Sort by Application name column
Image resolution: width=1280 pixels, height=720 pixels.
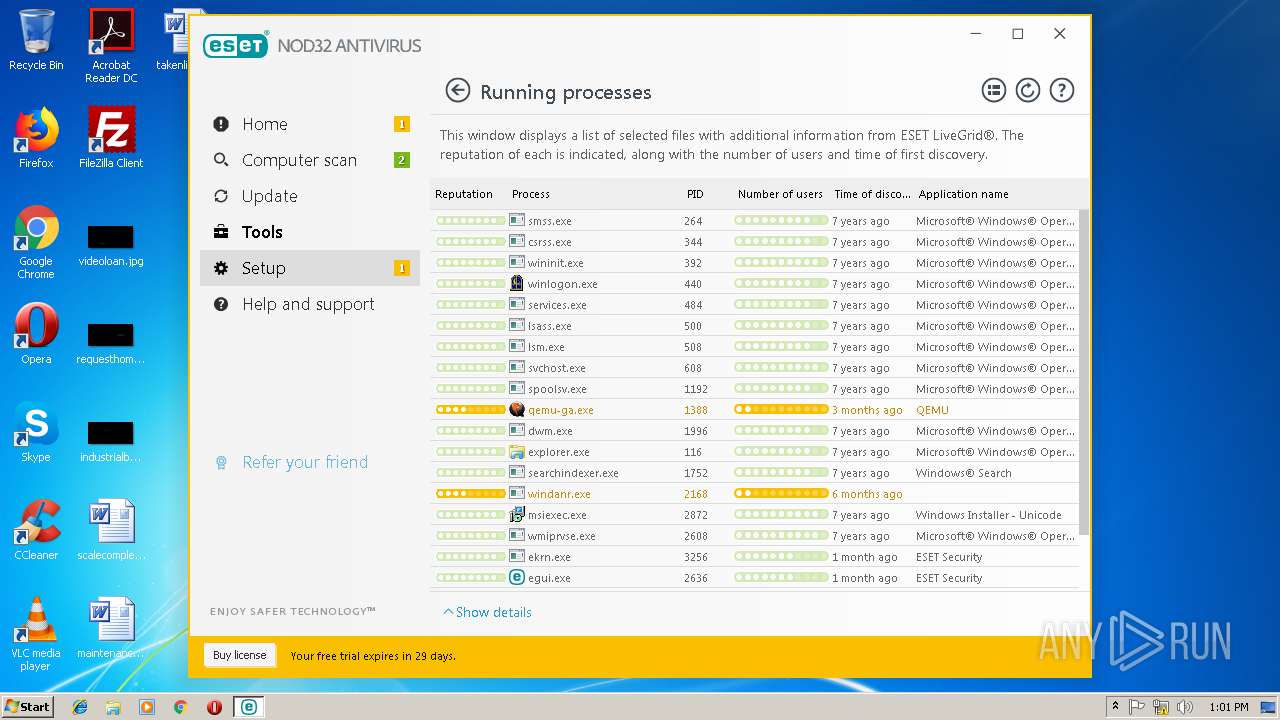tap(964, 194)
